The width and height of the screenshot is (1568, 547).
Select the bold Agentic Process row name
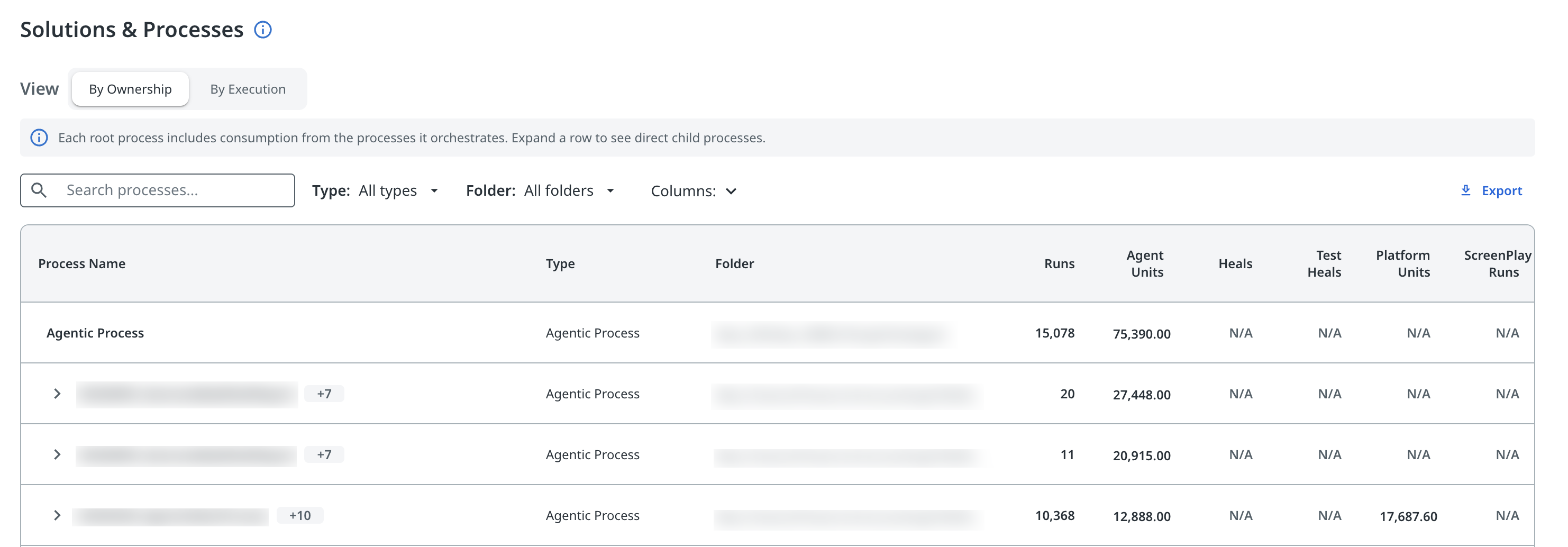[96, 333]
